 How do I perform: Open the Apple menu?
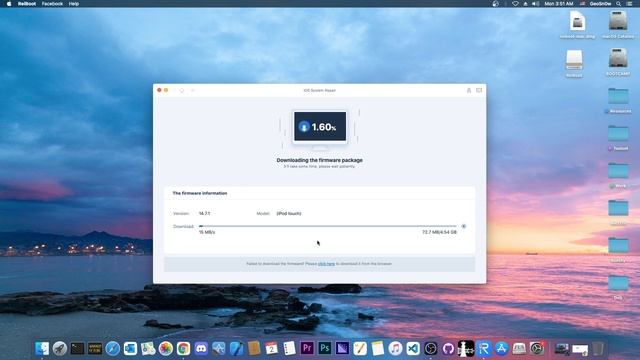click(9, 4)
